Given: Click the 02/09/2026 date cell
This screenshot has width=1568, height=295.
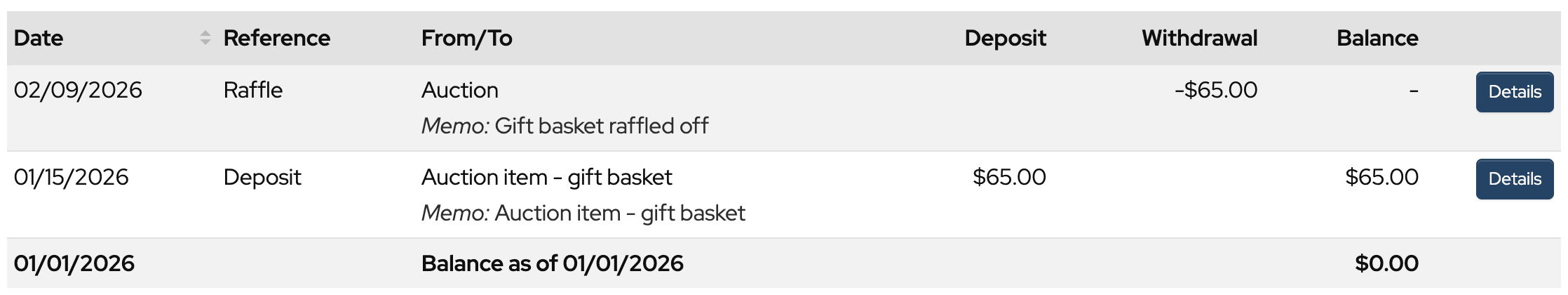Looking at the screenshot, I should click(x=78, y=90).
